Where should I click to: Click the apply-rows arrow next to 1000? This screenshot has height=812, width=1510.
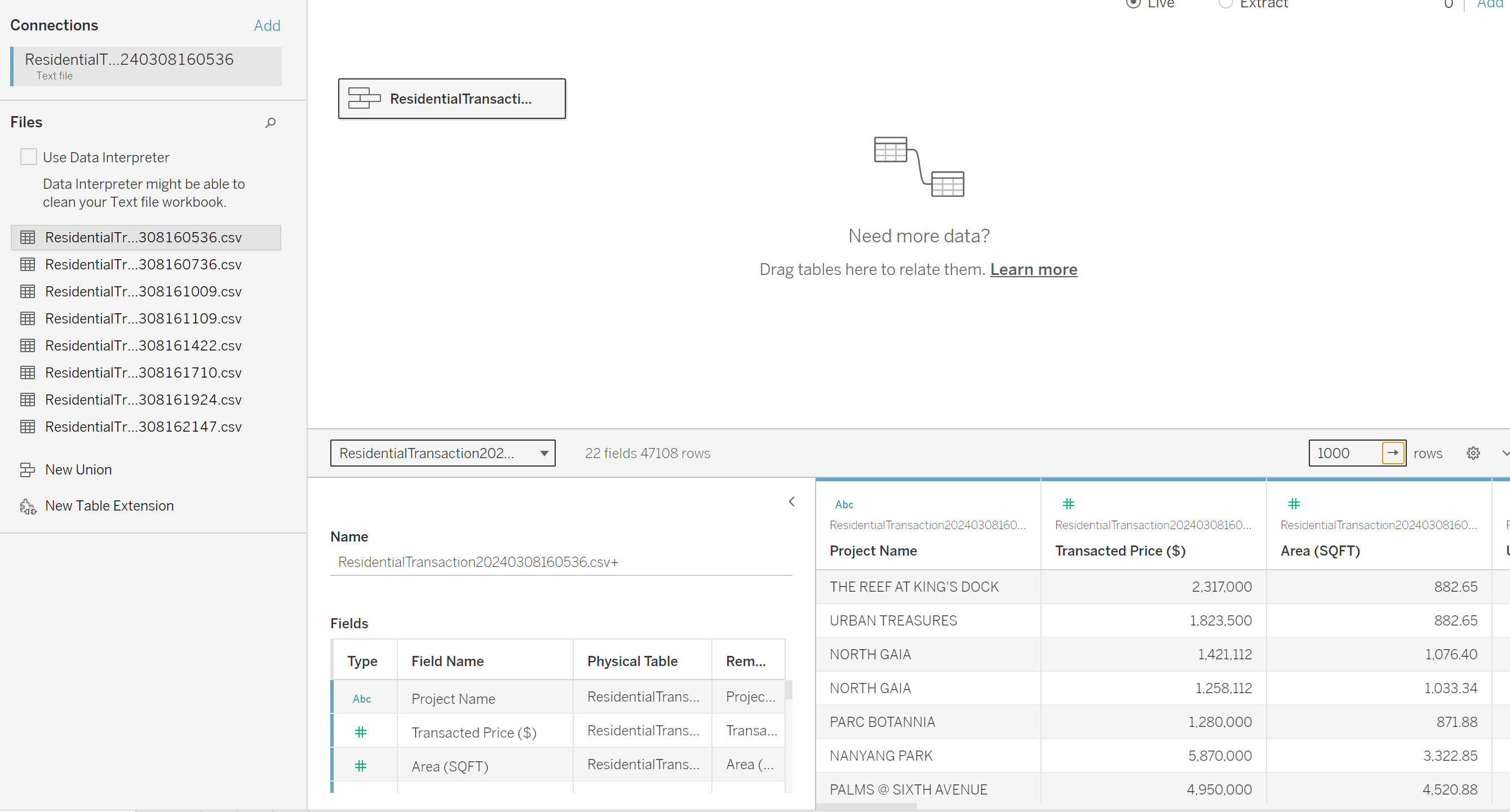(x=1393, y=453)
